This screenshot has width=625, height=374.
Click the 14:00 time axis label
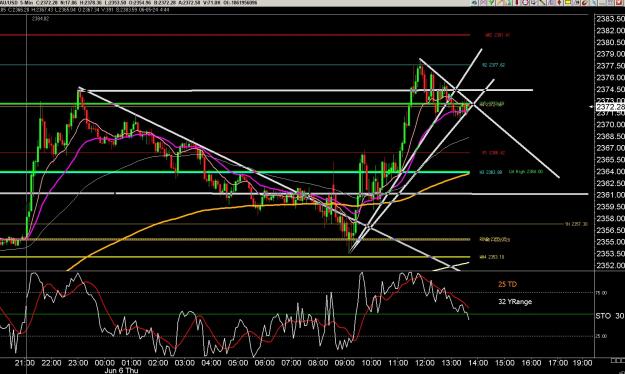pos(478,363)
